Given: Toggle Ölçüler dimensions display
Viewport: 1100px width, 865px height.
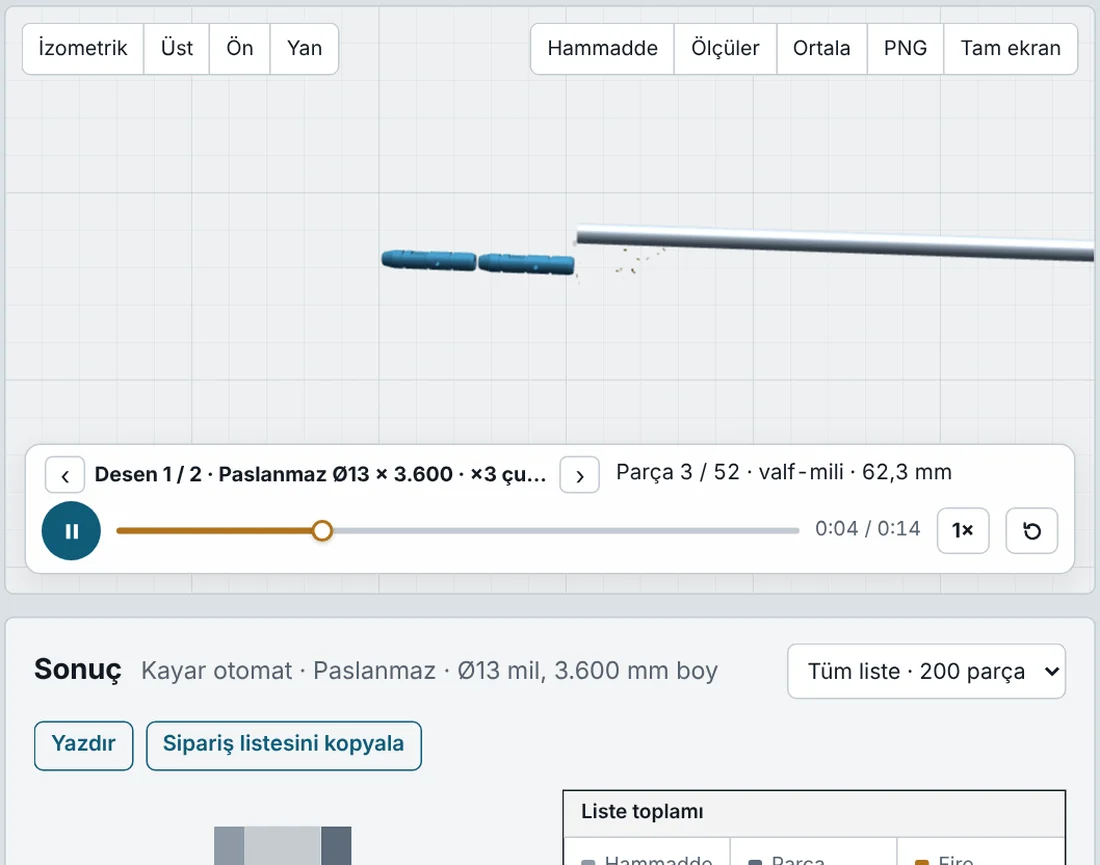Looking at the screenshot, I should 725,48.
